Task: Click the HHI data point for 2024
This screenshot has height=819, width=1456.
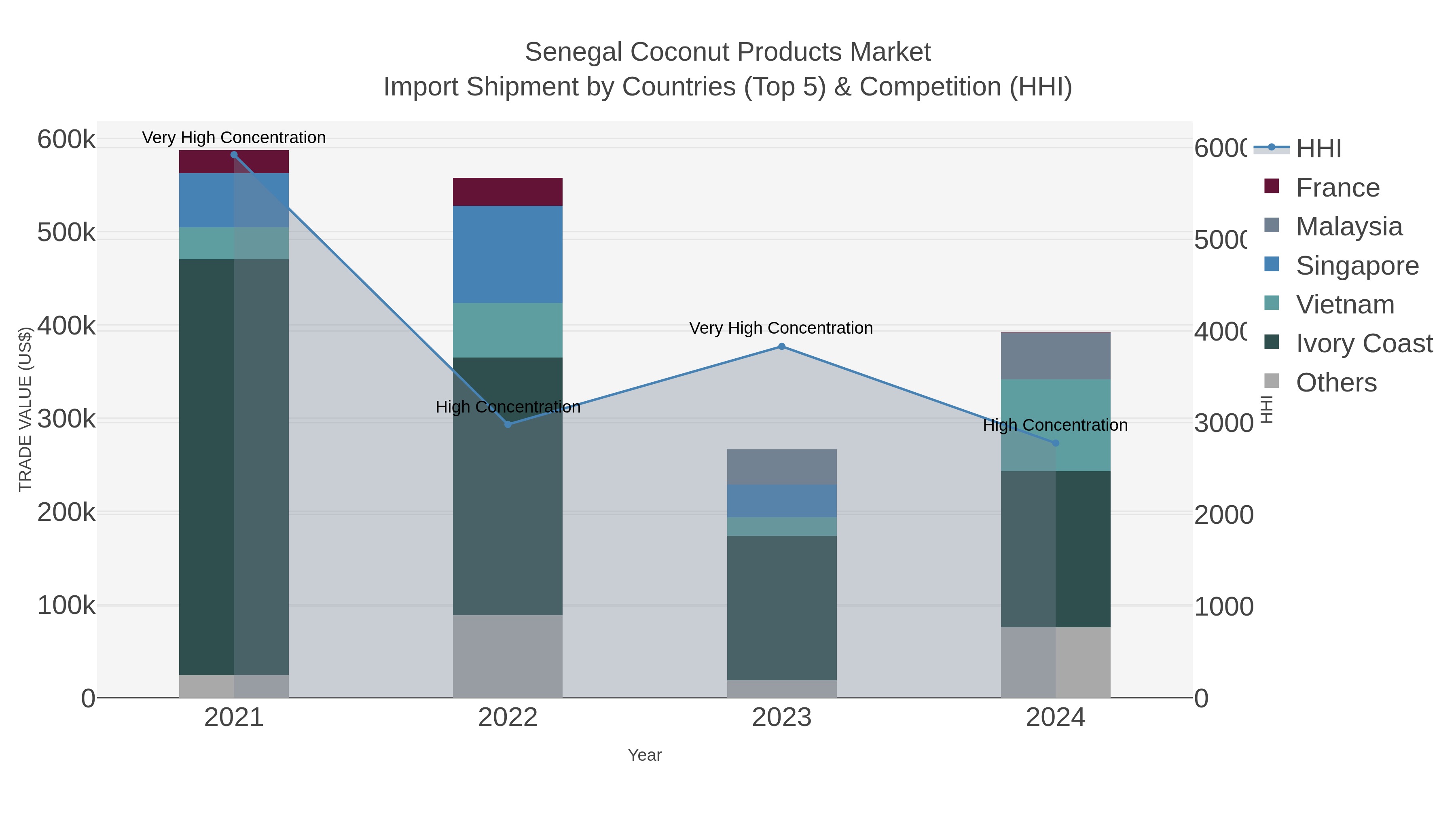Action: (1055, 443)
